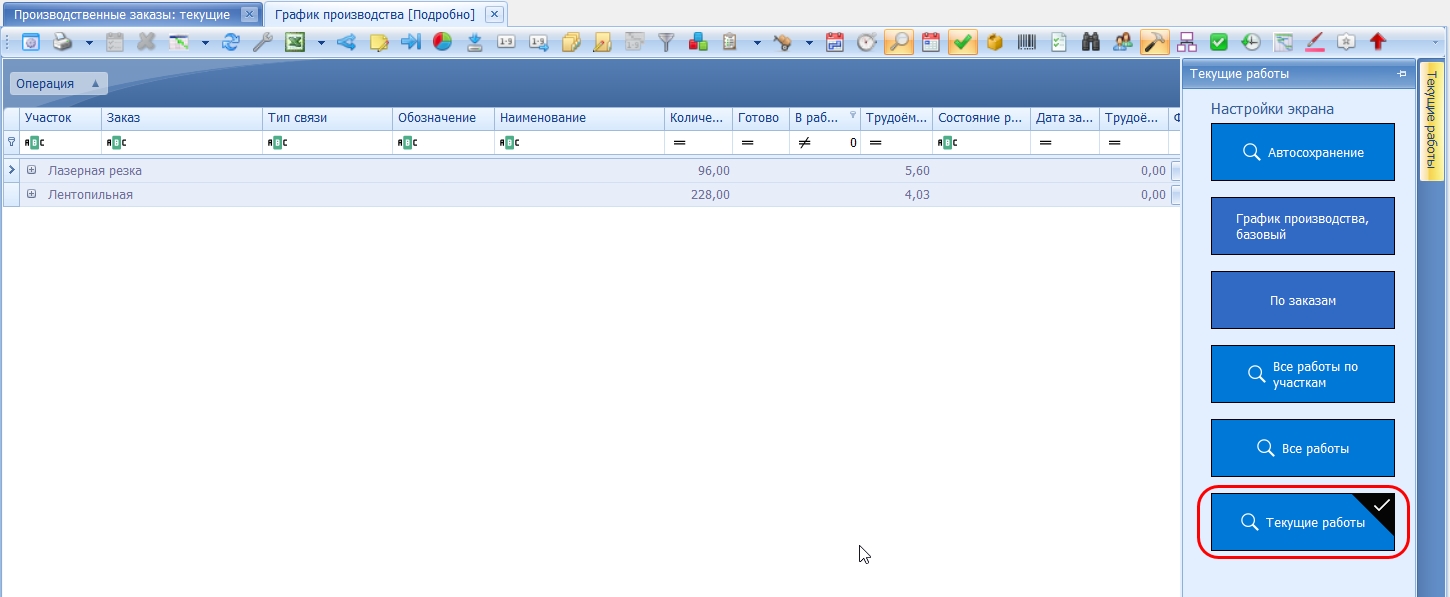This screenshot has height=597, width=1450.
Task: Toggle the pin on Текущие работы panel
Action: [x=1402, y=74]
